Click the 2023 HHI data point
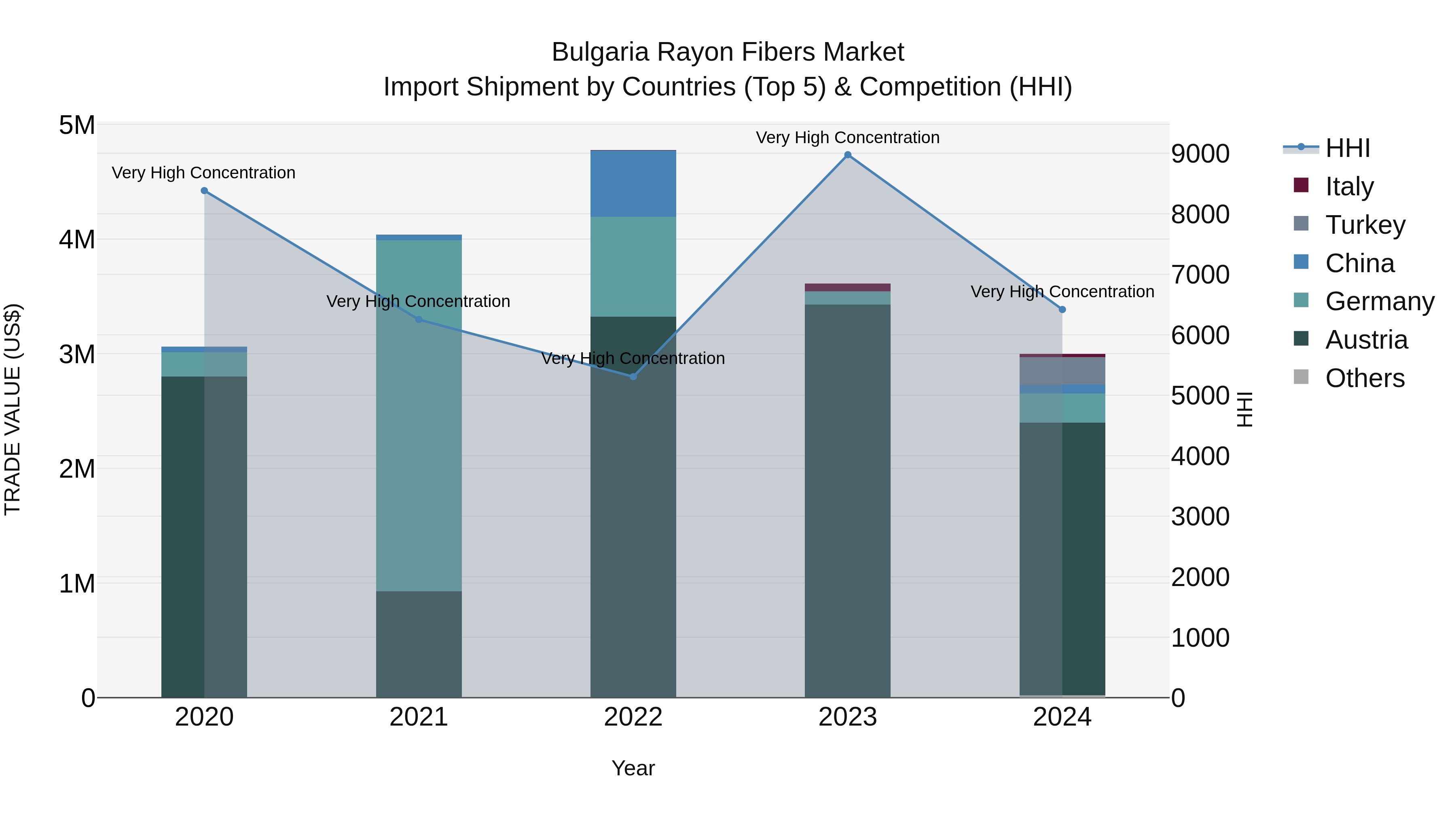 [x=848, y=155]
